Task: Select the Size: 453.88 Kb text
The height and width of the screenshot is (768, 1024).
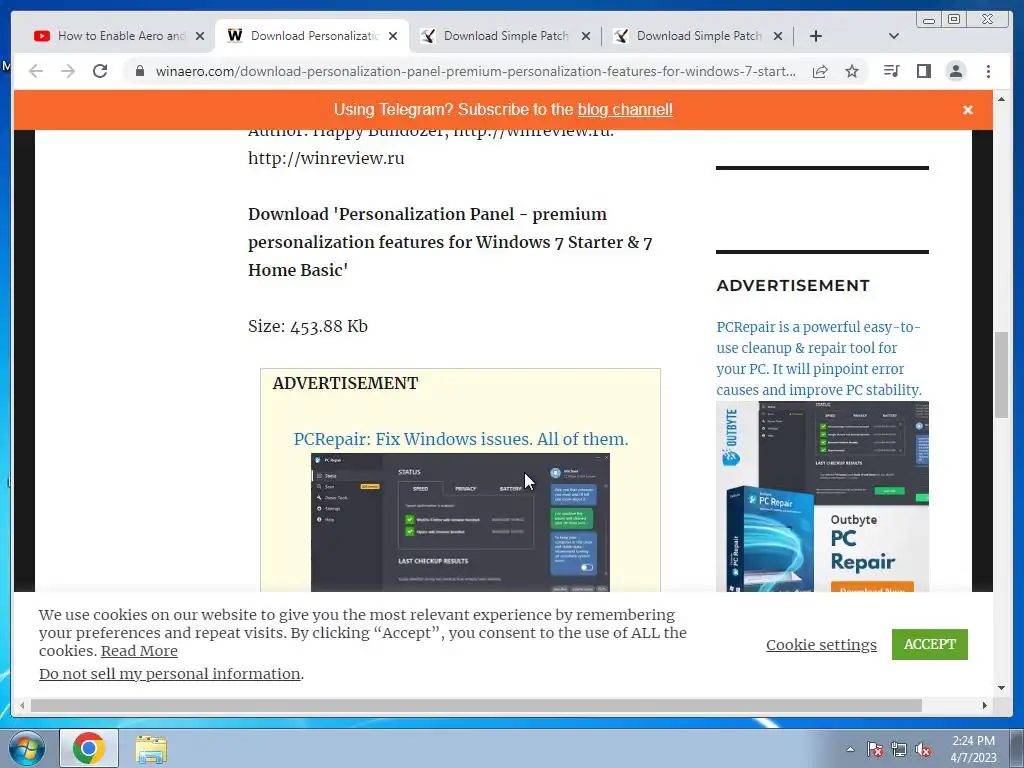Action: tap(308, 326)
